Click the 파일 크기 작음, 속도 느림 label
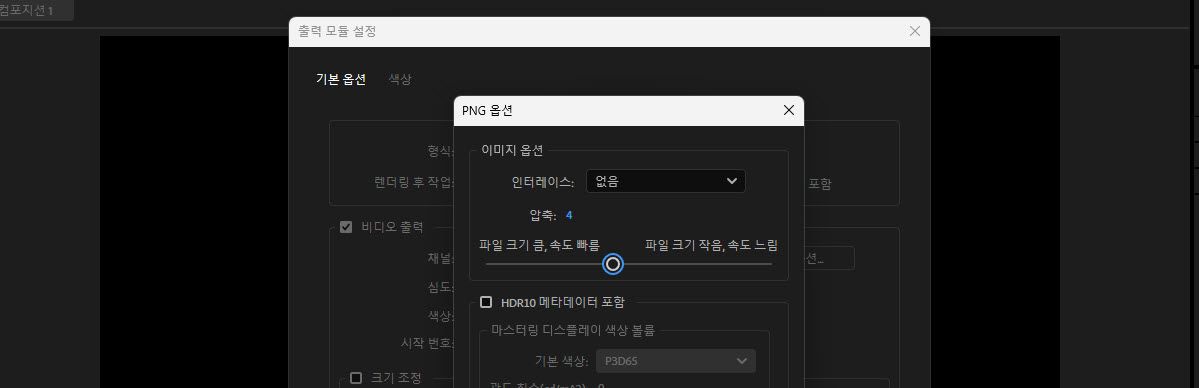This screenshot has height=388, width=1199. (x=711, y=245)
